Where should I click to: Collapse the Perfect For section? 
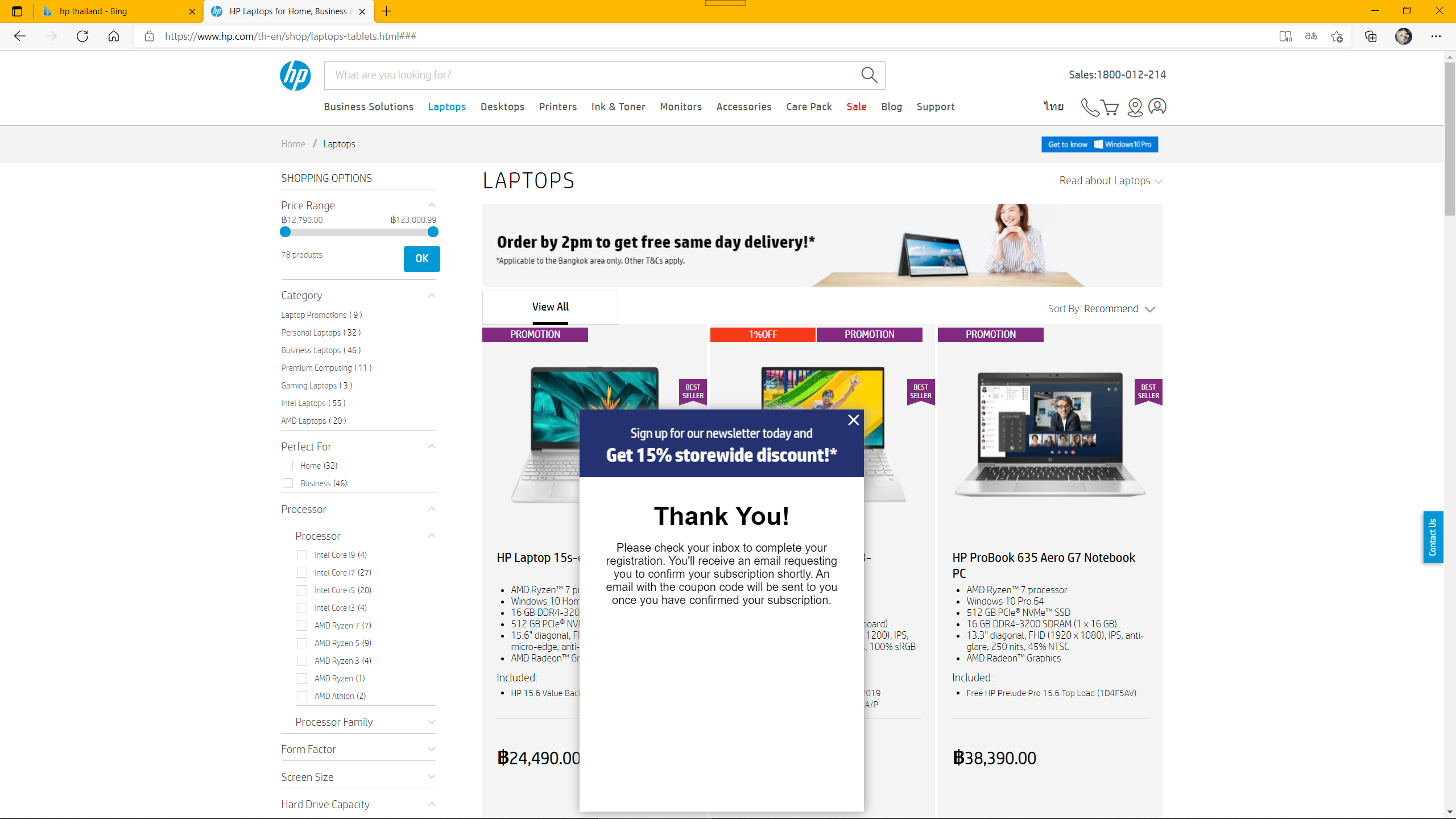pos(432,446)
